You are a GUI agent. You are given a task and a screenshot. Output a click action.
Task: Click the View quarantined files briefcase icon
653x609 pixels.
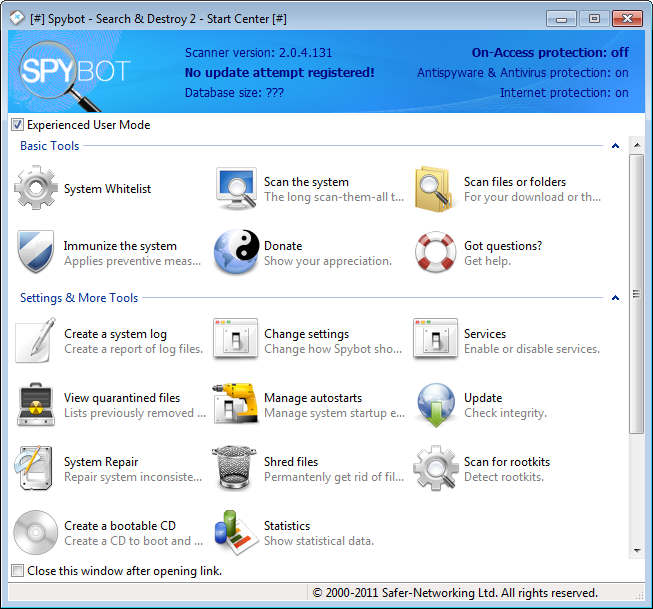pyautogui.click(x=36, y=404)
